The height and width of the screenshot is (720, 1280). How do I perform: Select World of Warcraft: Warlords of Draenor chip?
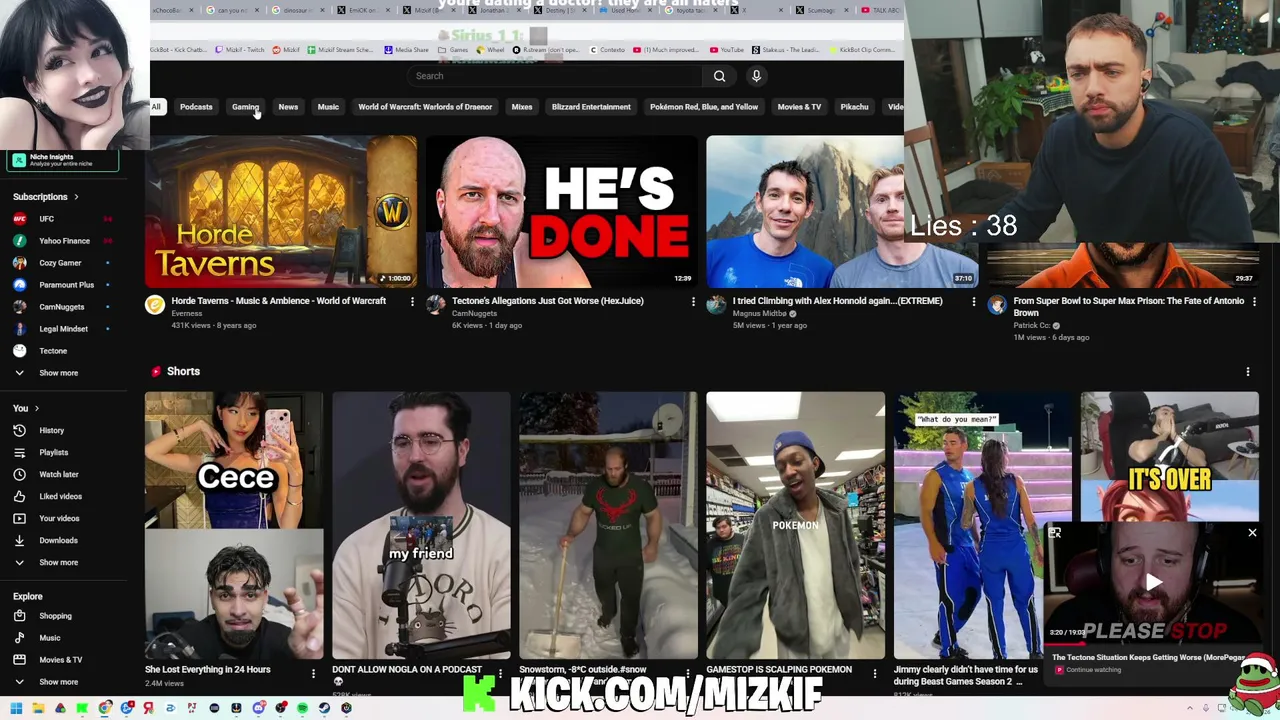tap(425, 107)
